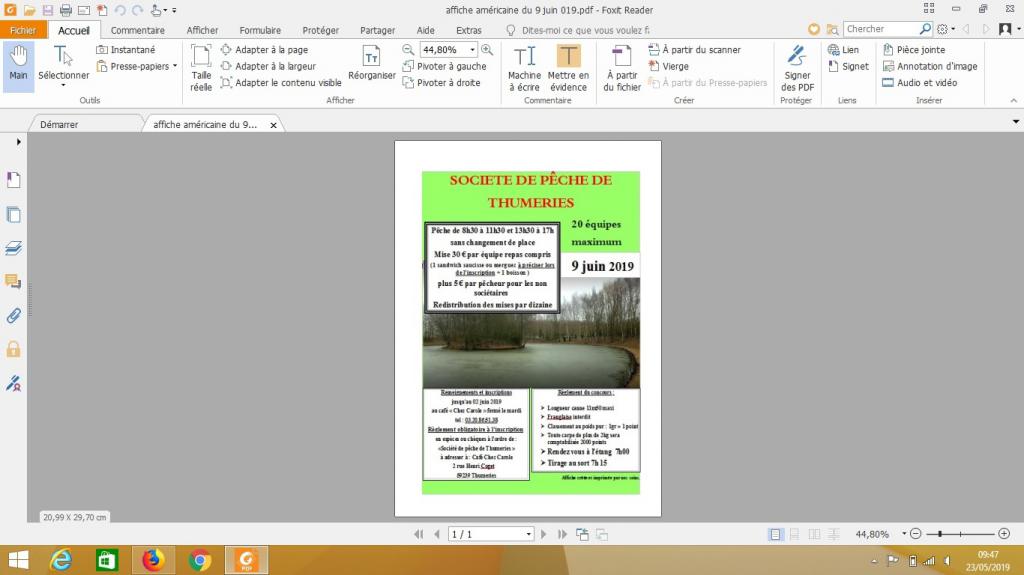Open the Presse-papiers clipboard menu
The image size is (1024, 575).
point(136,66)
